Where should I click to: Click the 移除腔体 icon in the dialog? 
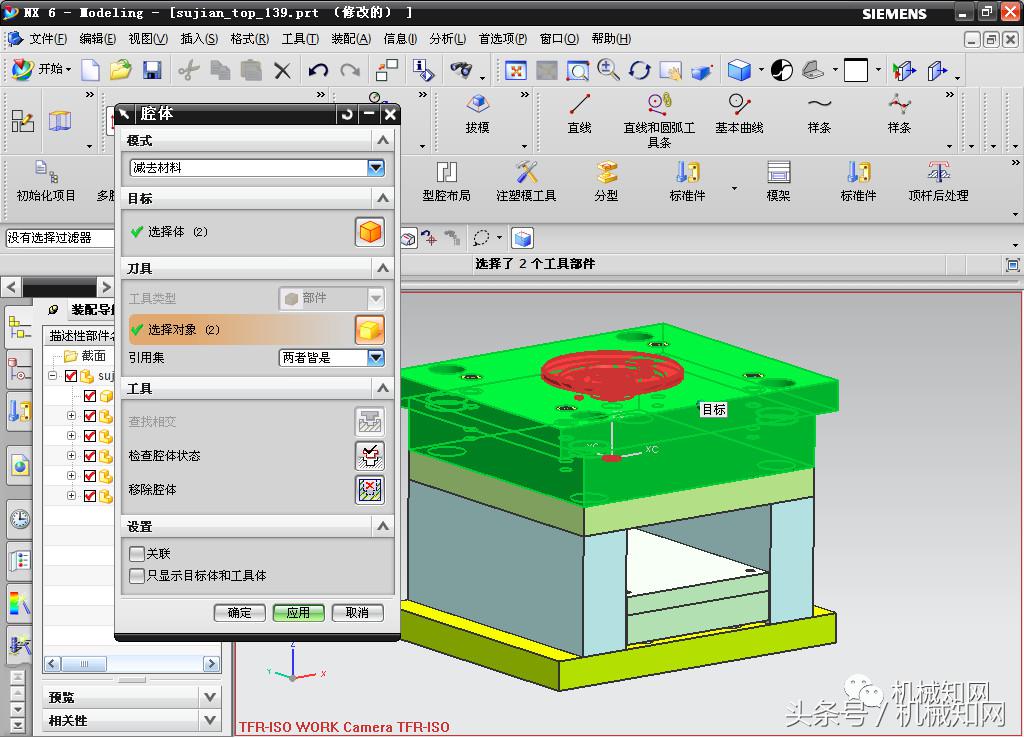coord(370,490)
